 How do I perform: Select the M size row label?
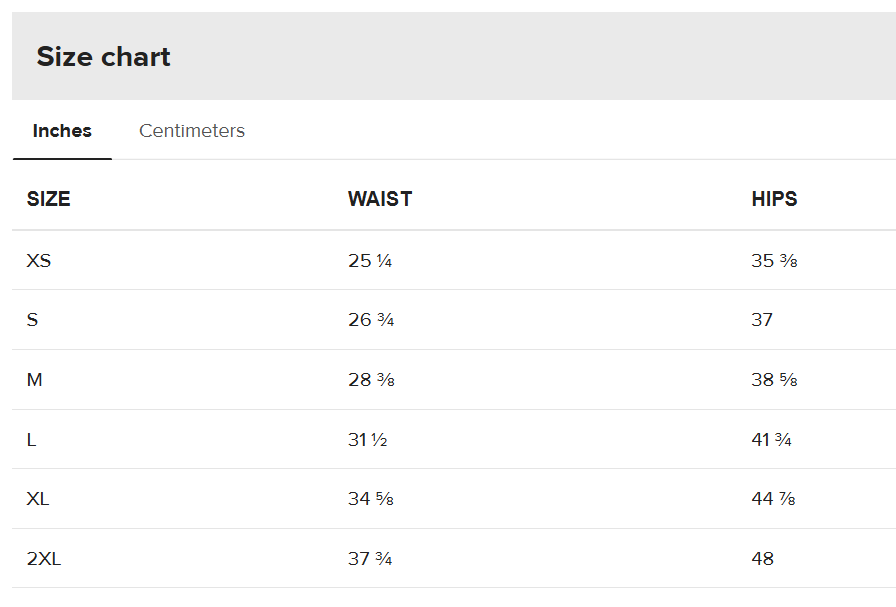35,380
